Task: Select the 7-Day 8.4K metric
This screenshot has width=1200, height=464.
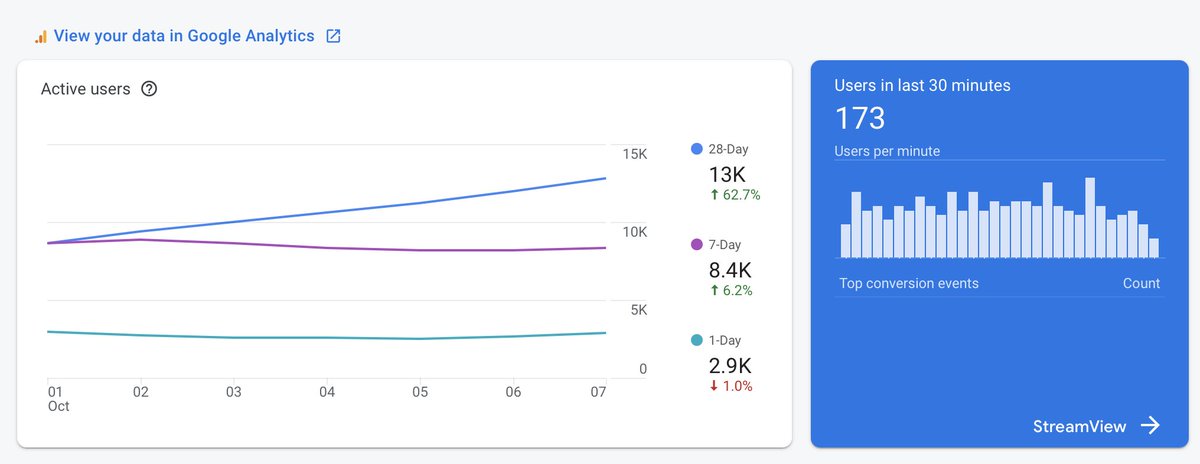Action: tap(730, 269)
